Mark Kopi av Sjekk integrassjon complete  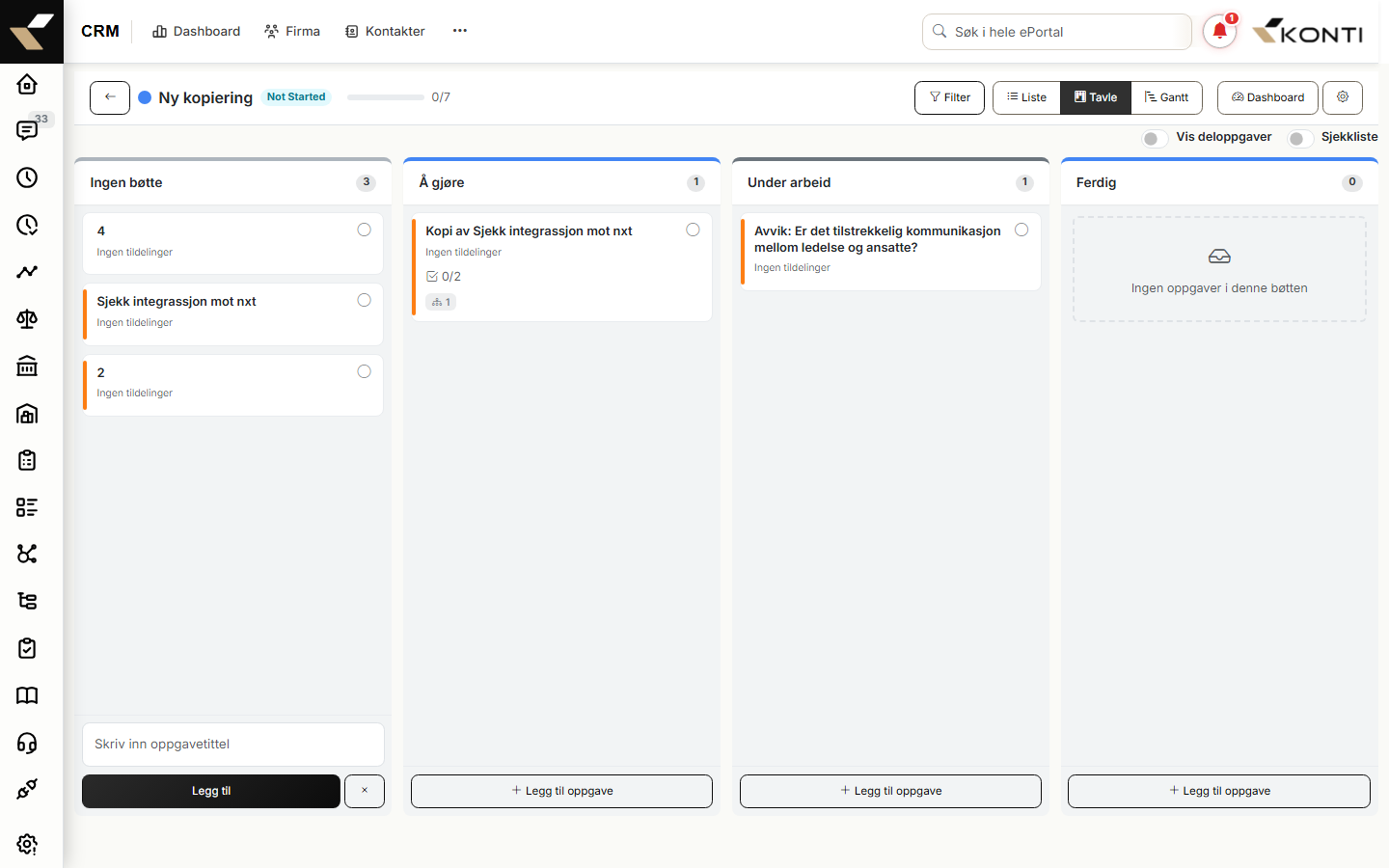(x=693, y=230)
